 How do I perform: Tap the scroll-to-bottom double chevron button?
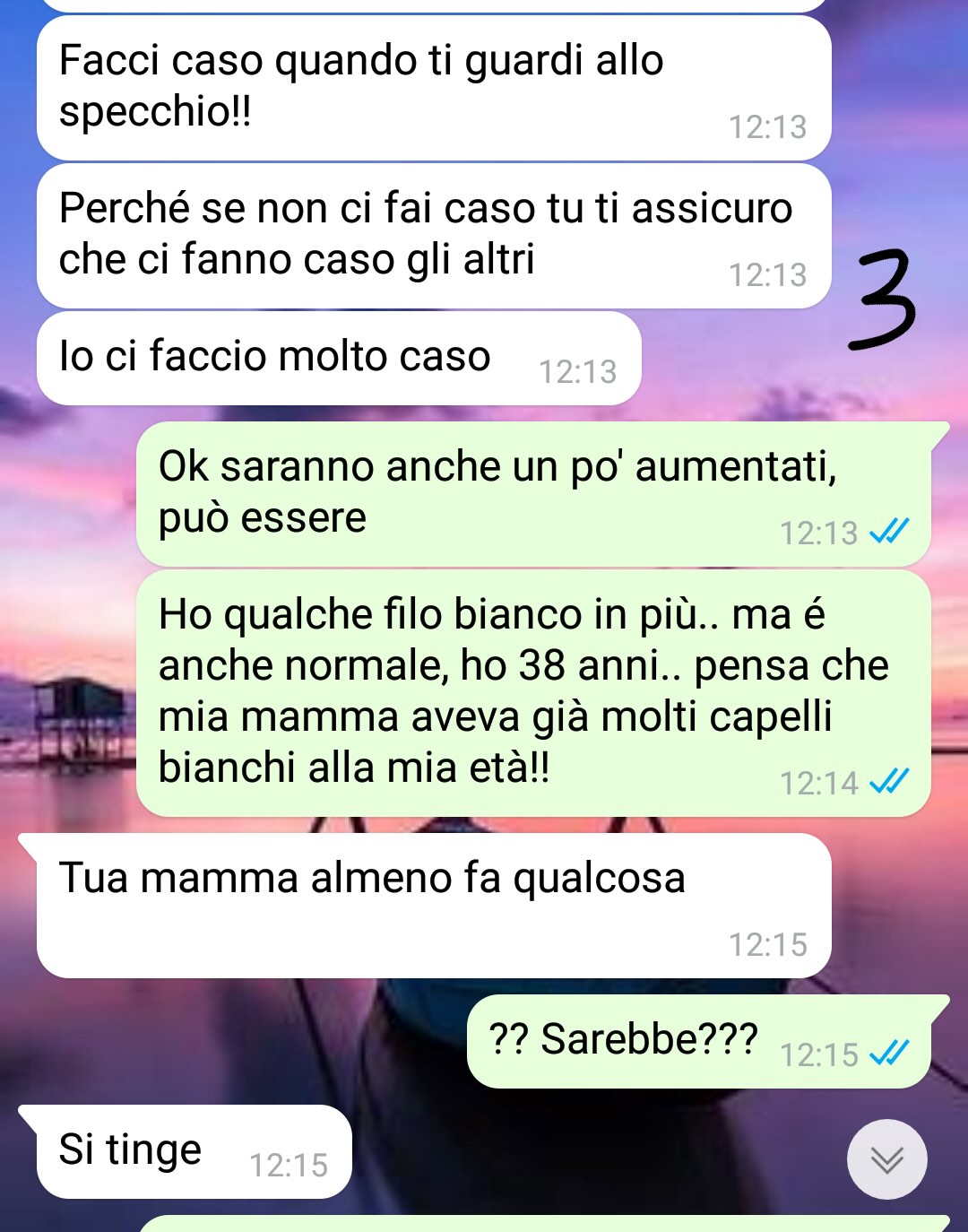coord(886,1159)
